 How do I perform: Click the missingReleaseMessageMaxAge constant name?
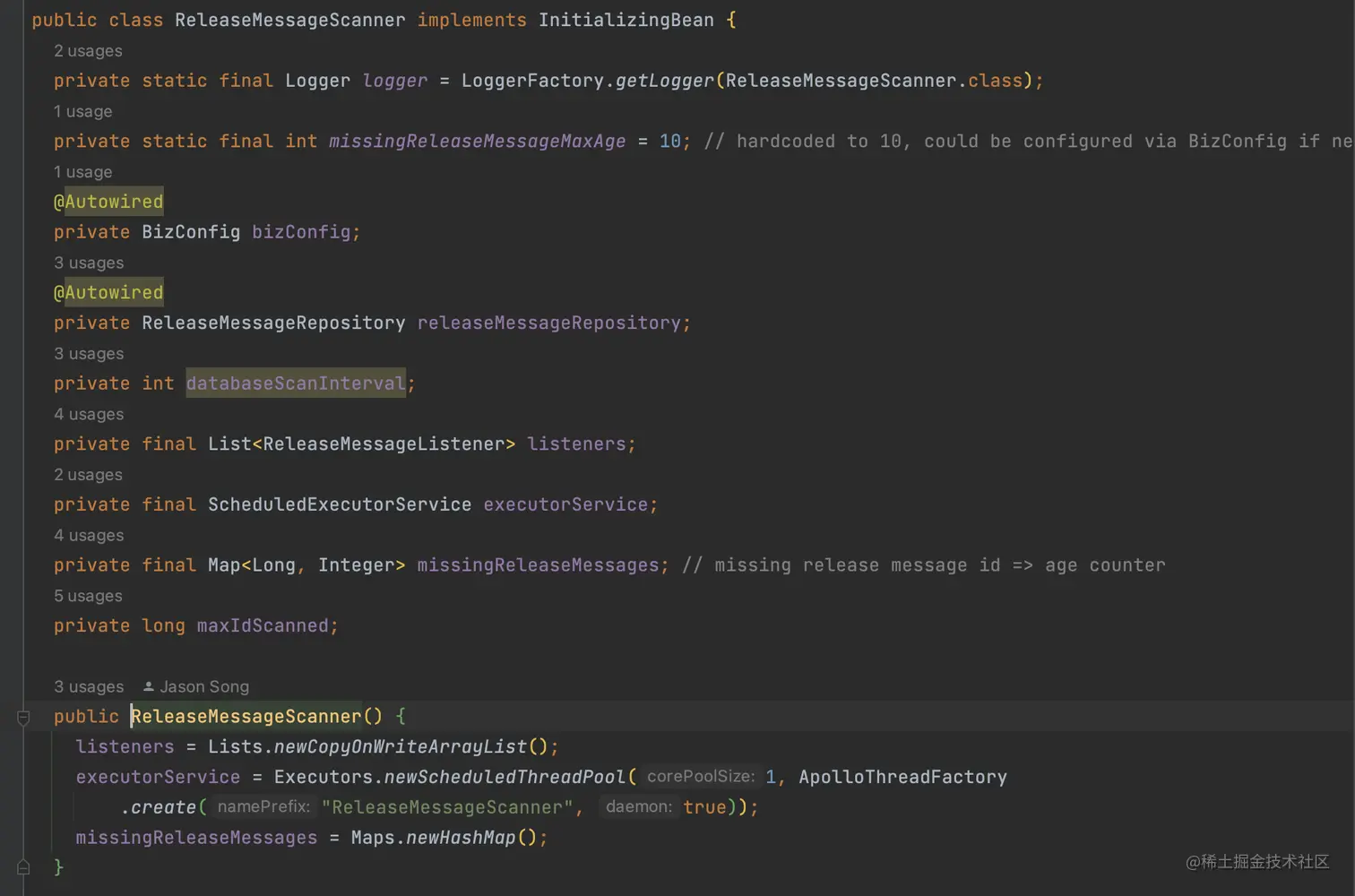click(x=478, y=142)
